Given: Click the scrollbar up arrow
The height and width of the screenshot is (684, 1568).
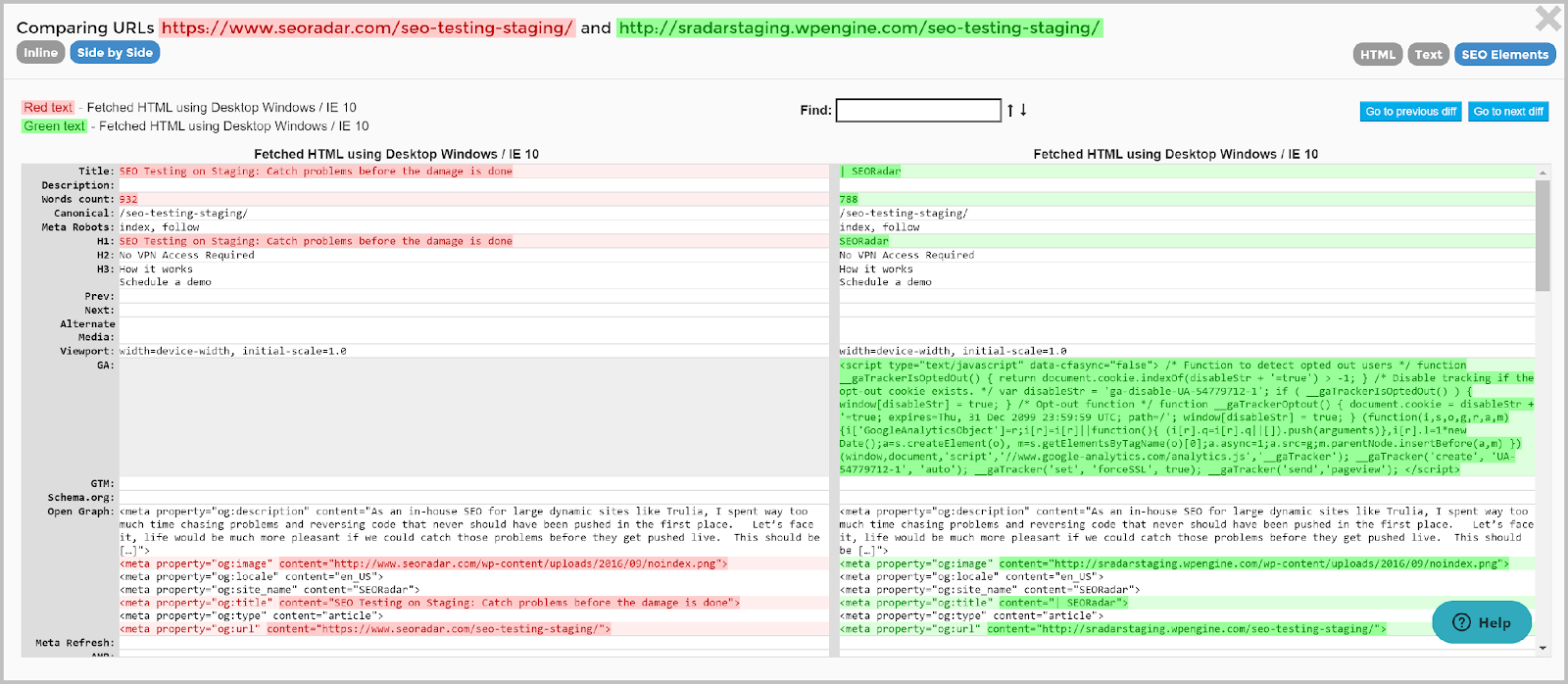Looking at the screenshot, I should 1543,172.
